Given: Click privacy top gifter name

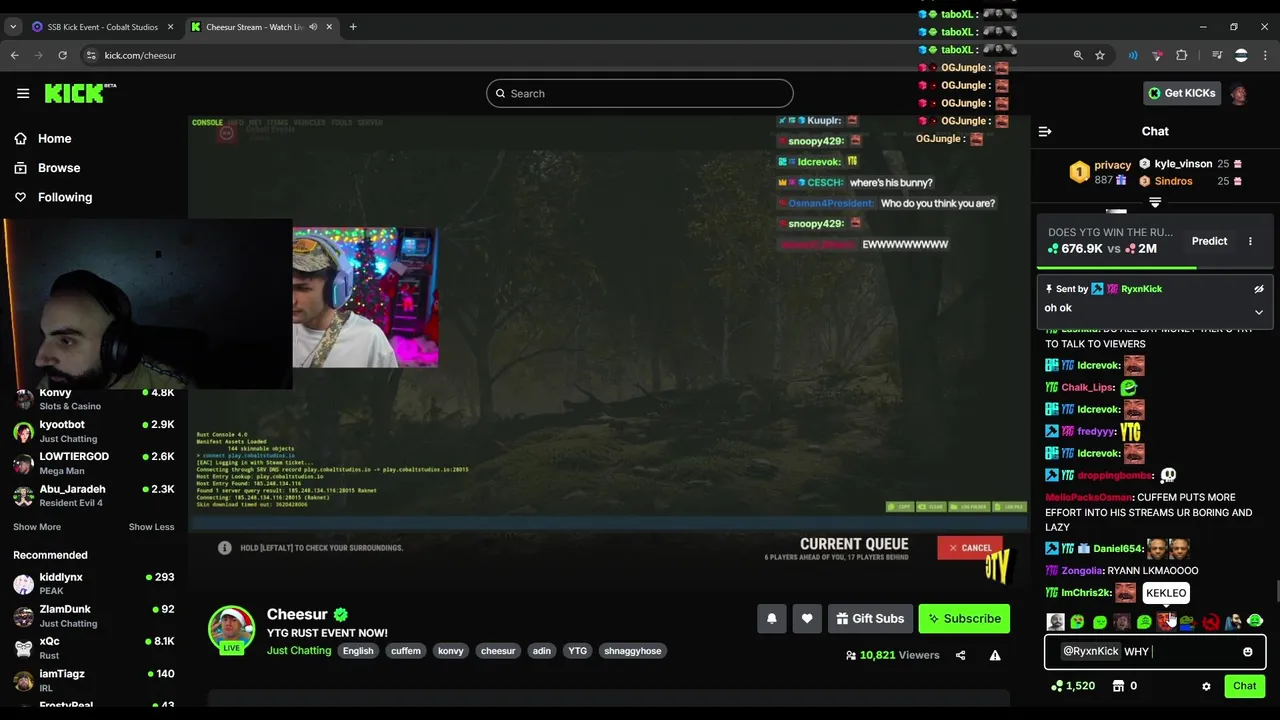Looking at the screenshot, I should tap(1112, 165).
